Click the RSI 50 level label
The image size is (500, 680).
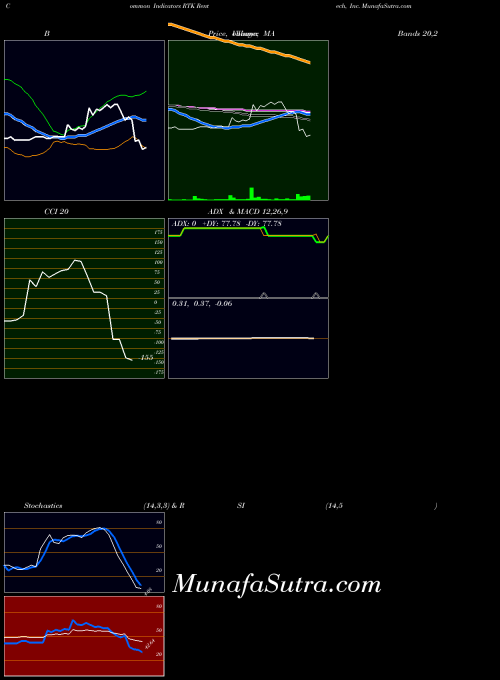(159, 630)
